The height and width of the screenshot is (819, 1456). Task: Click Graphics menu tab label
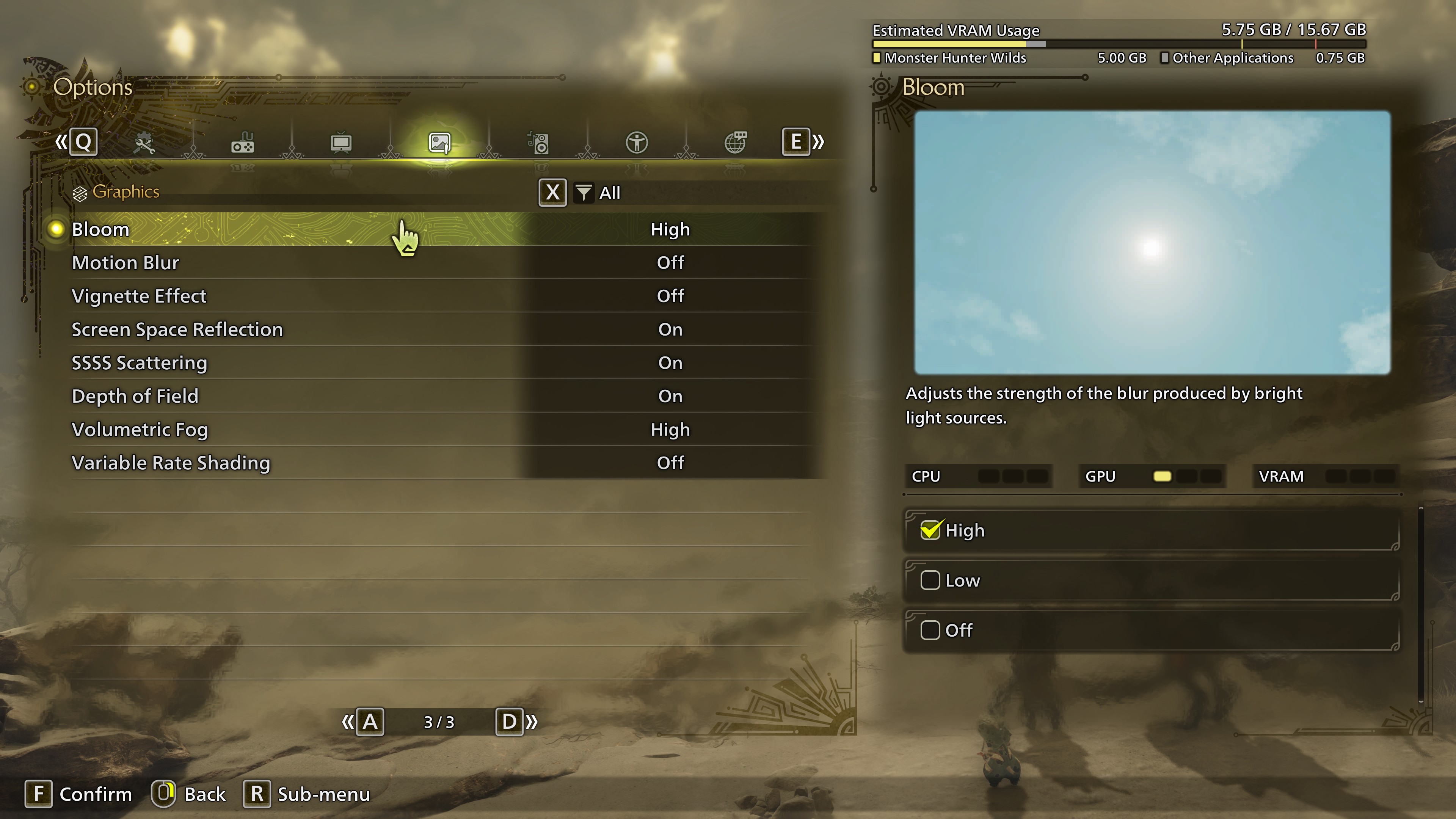click(125, 191)
